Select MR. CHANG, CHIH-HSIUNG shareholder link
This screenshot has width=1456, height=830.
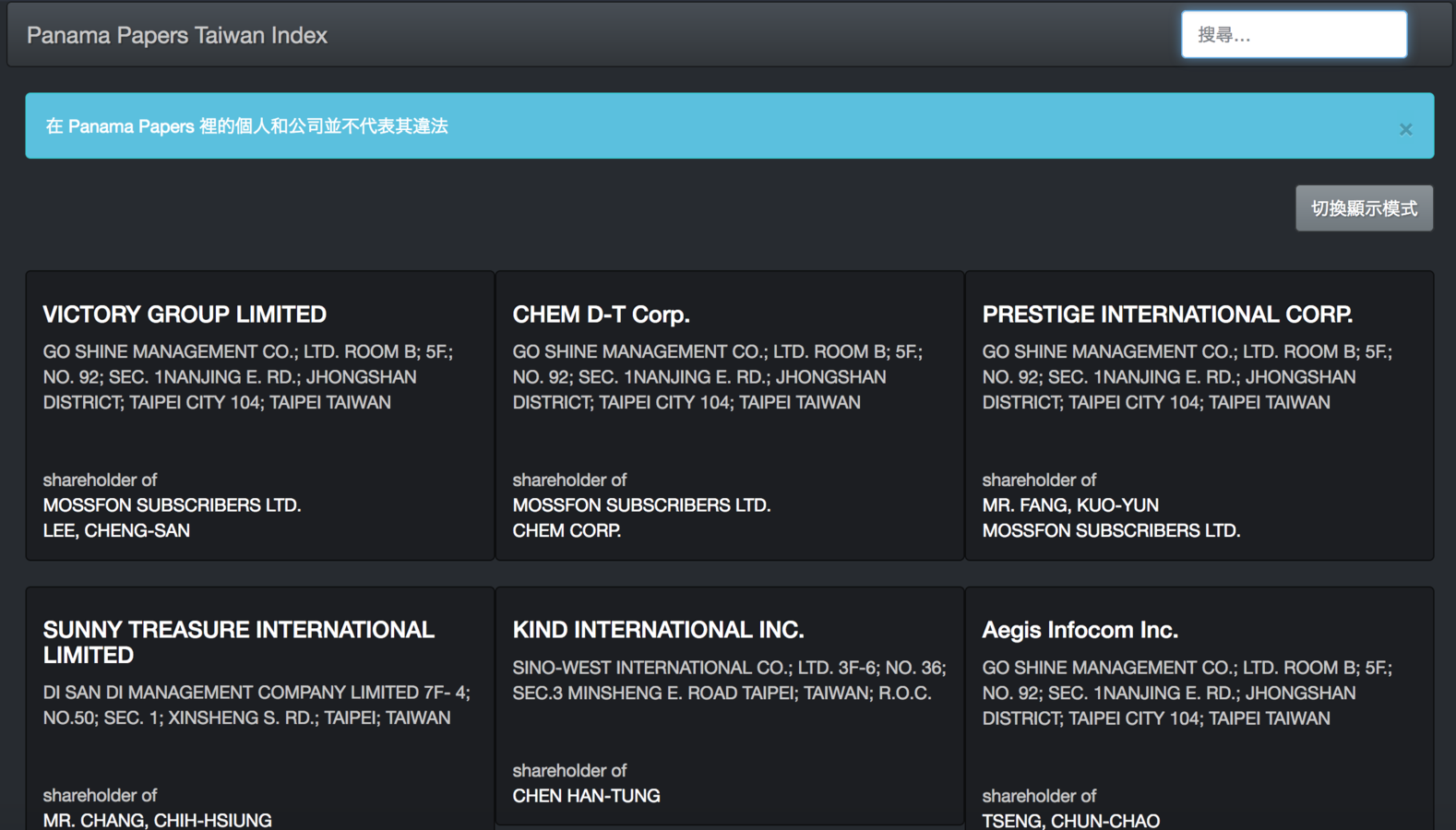157,820
